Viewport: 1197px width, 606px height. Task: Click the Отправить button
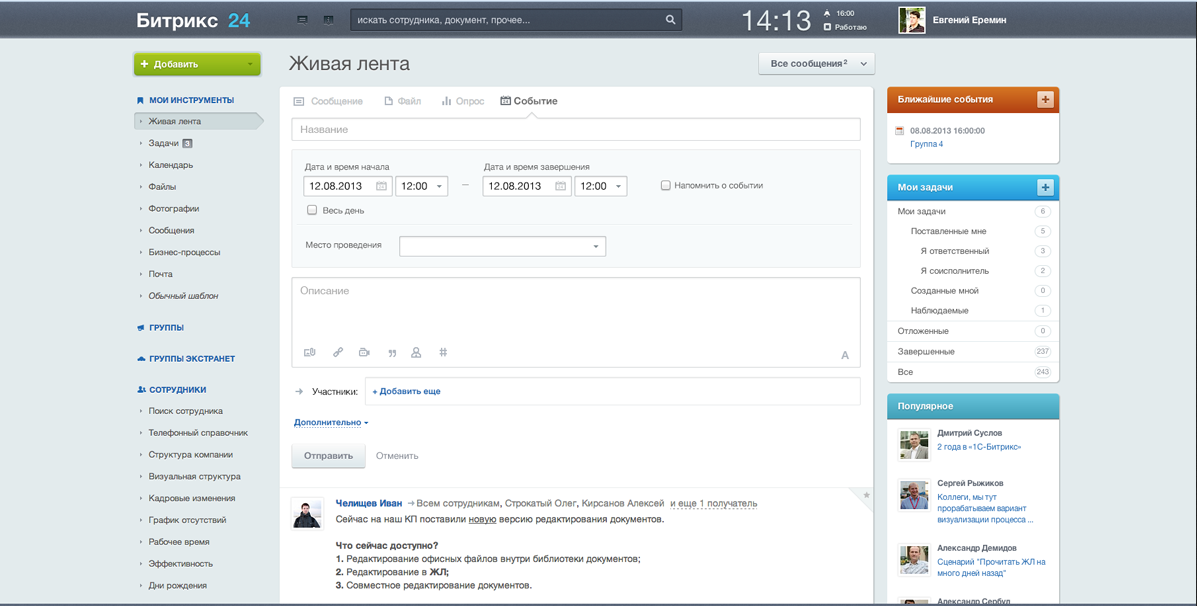(328, 456)
